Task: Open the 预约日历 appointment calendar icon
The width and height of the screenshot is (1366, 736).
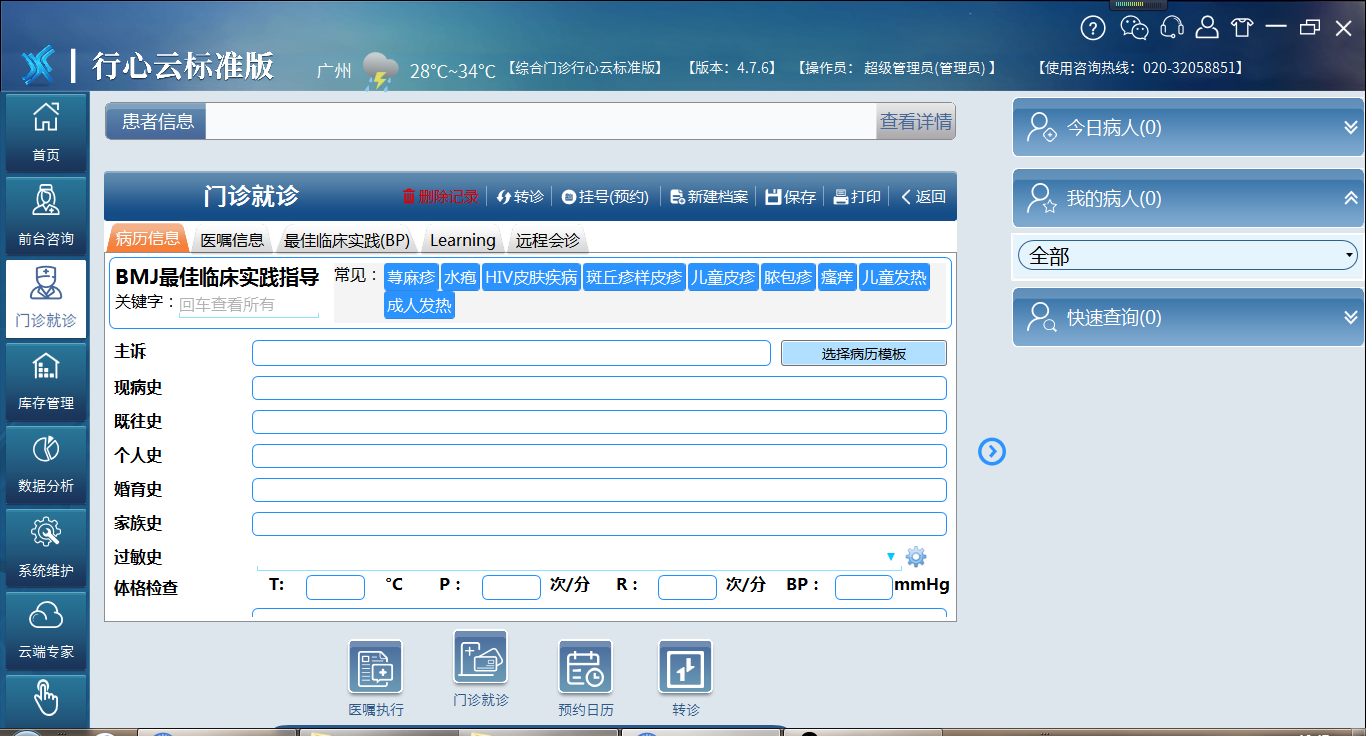Action: (x=585, y=667)
